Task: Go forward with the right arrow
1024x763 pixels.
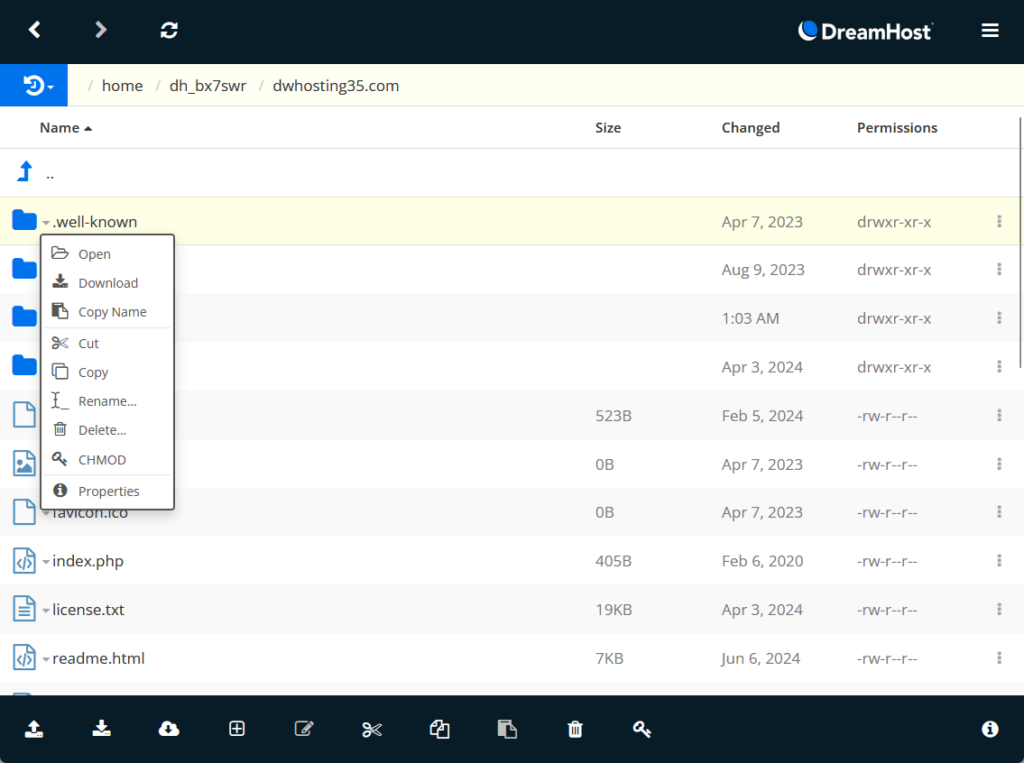Action: pos(100,30)
